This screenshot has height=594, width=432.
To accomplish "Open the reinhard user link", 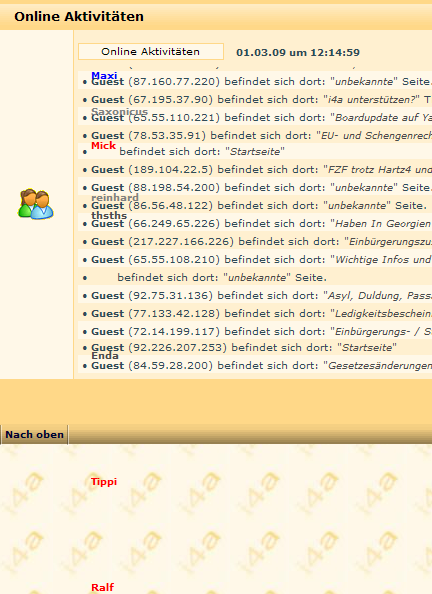I will 115,197.
